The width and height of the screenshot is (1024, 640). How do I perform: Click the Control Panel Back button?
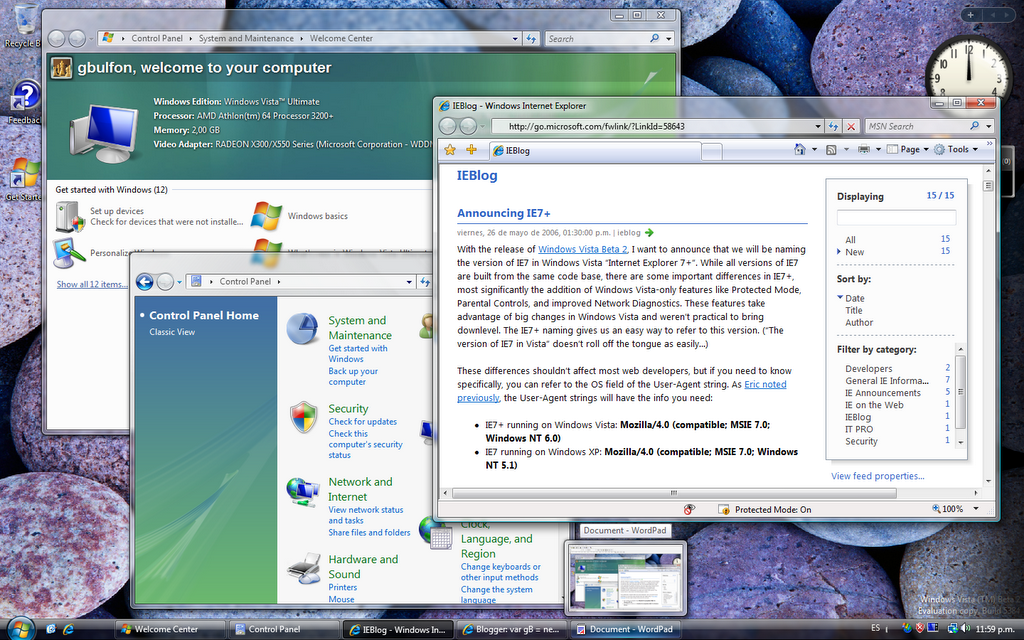[x=145, y=281]
